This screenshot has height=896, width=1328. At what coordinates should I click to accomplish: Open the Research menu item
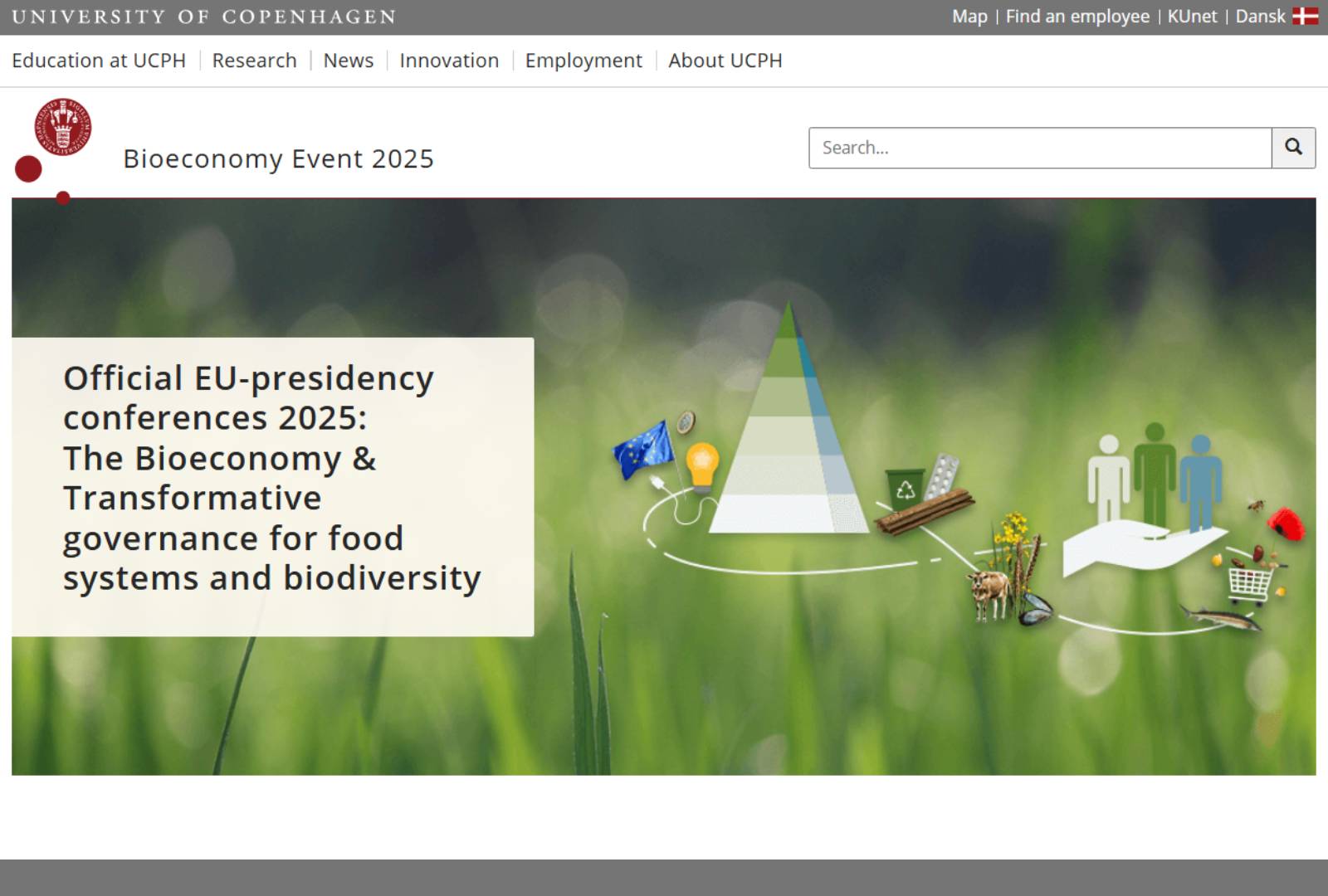point(254,61)
